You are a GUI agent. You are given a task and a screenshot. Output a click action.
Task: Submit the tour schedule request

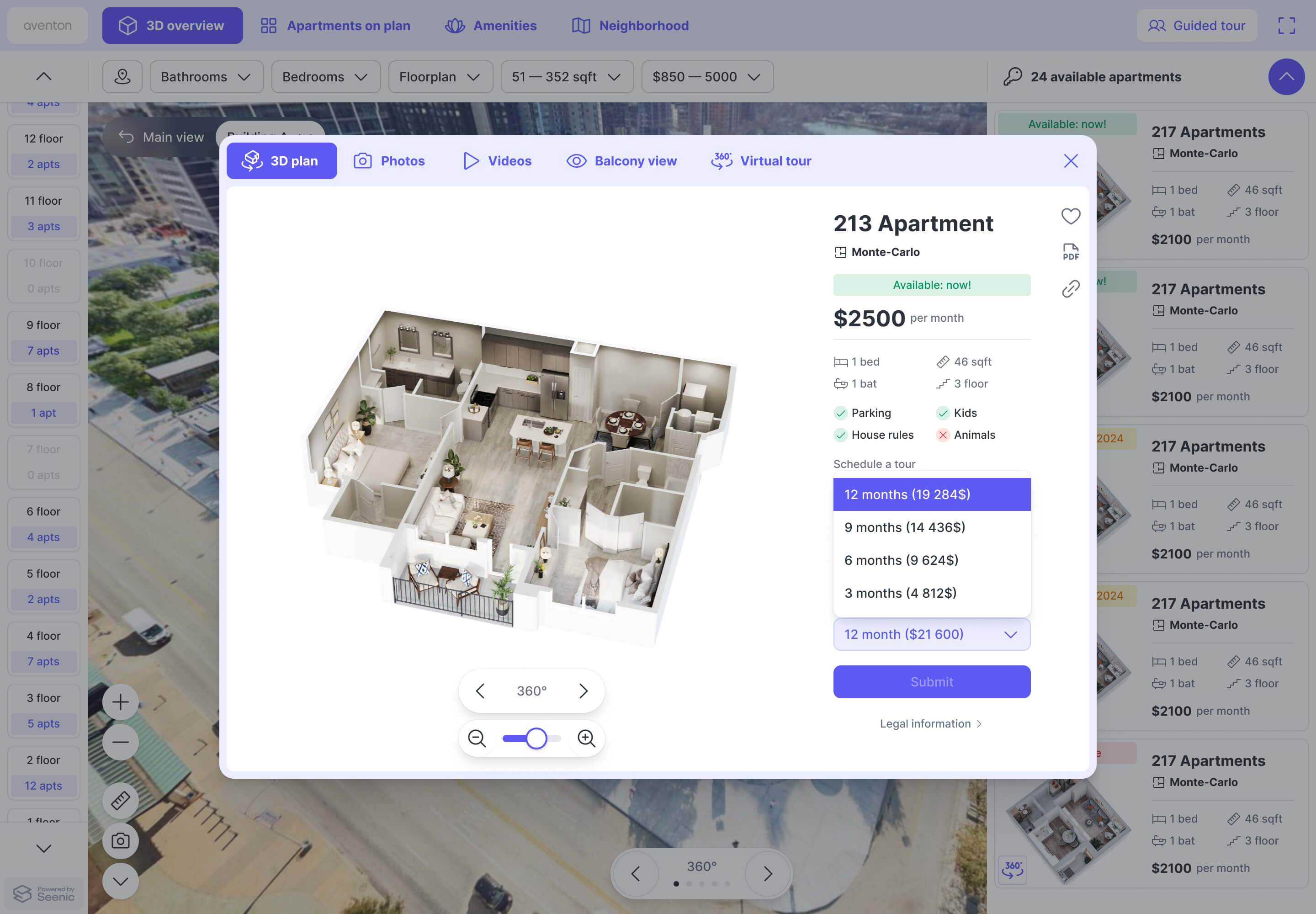tap(931, 681)
